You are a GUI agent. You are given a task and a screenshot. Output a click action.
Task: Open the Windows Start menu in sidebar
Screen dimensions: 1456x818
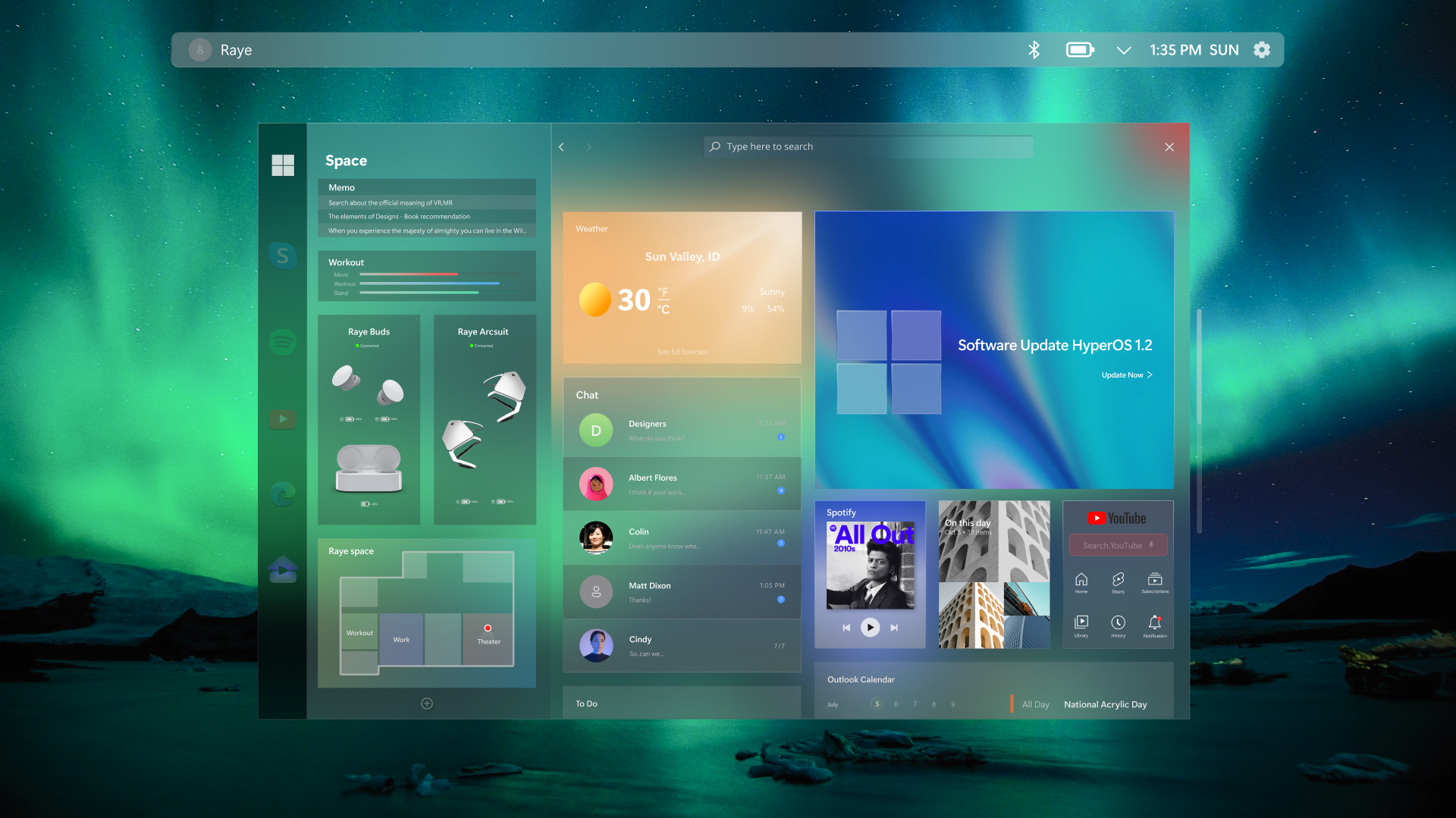(x=283, y=165)
